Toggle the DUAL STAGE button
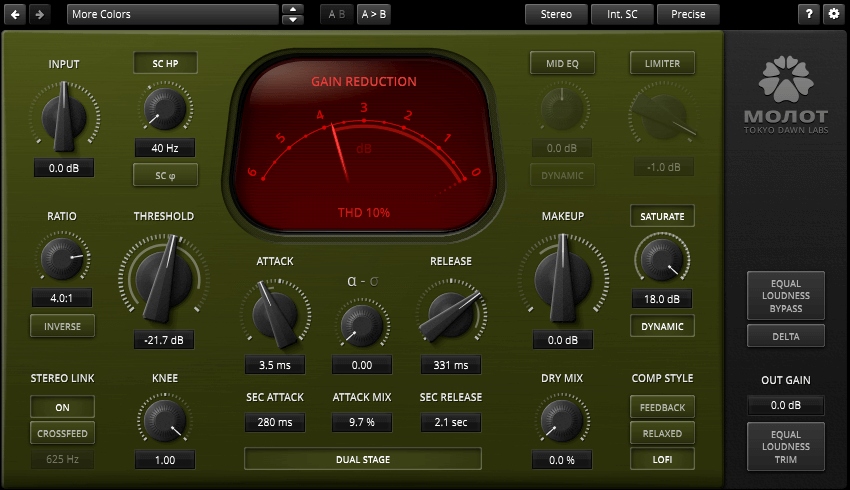Image resolution: width=850 pixels, height=490 pixels. click(x=363, y=459)
